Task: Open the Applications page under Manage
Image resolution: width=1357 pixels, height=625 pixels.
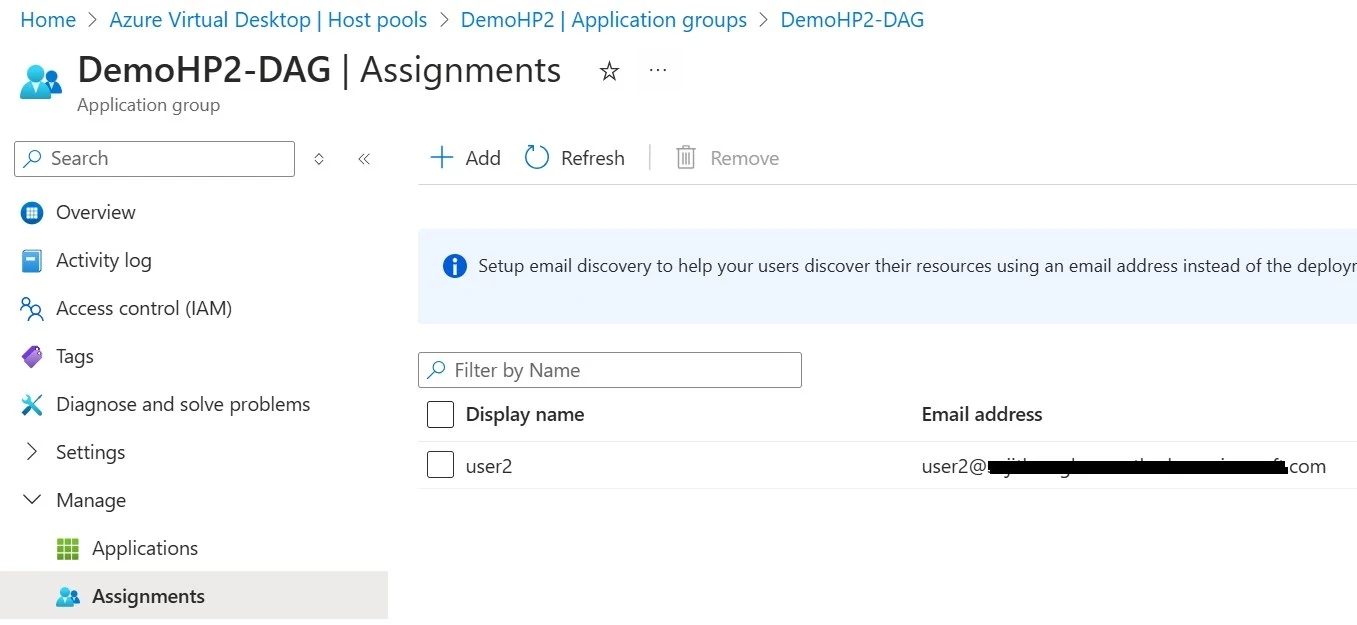Action: (144, 548)
